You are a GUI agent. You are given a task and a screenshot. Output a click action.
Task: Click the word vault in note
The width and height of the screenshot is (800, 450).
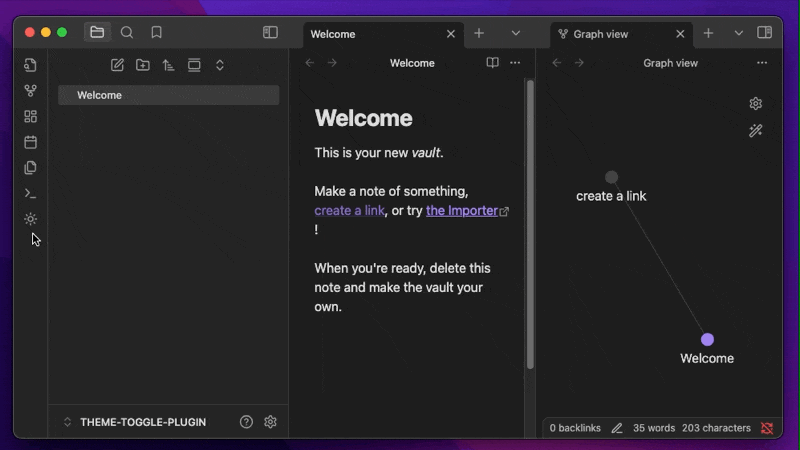[x=426, y=153]
